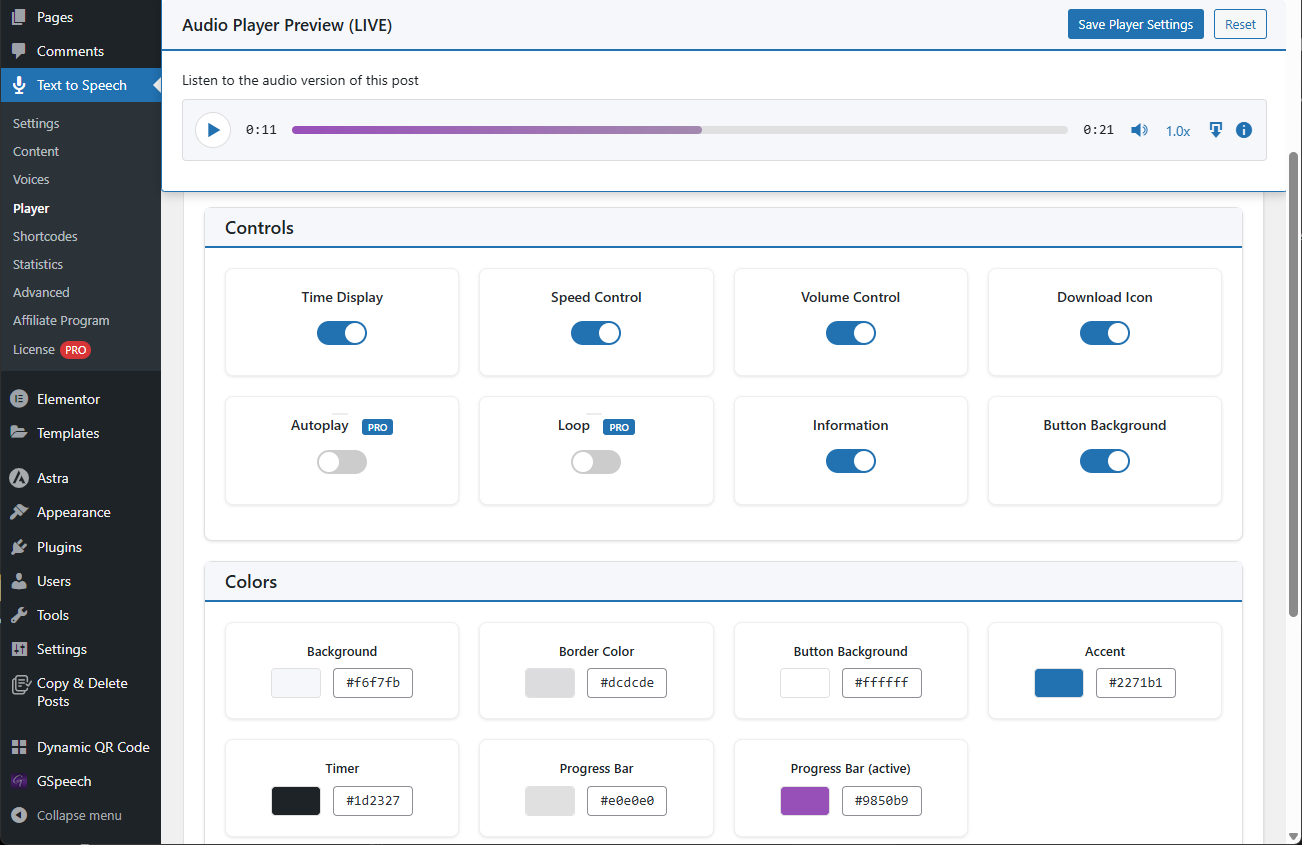This screenshot has height=846, width=1302.
Task: Click the PRO badge next to Loop
Action: [x=619, y=427]
